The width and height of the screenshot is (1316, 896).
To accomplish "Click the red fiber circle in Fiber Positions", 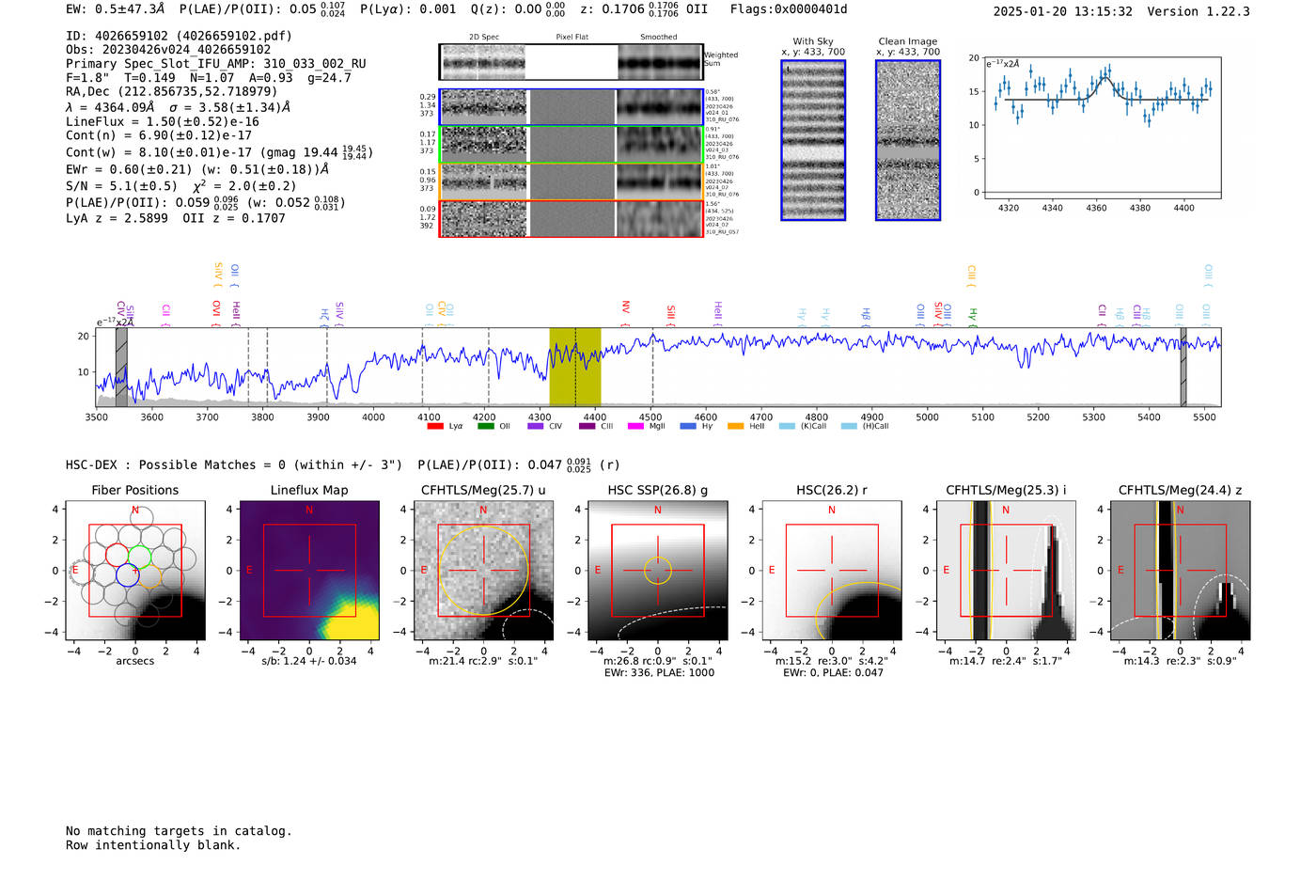I will [117, 555].
